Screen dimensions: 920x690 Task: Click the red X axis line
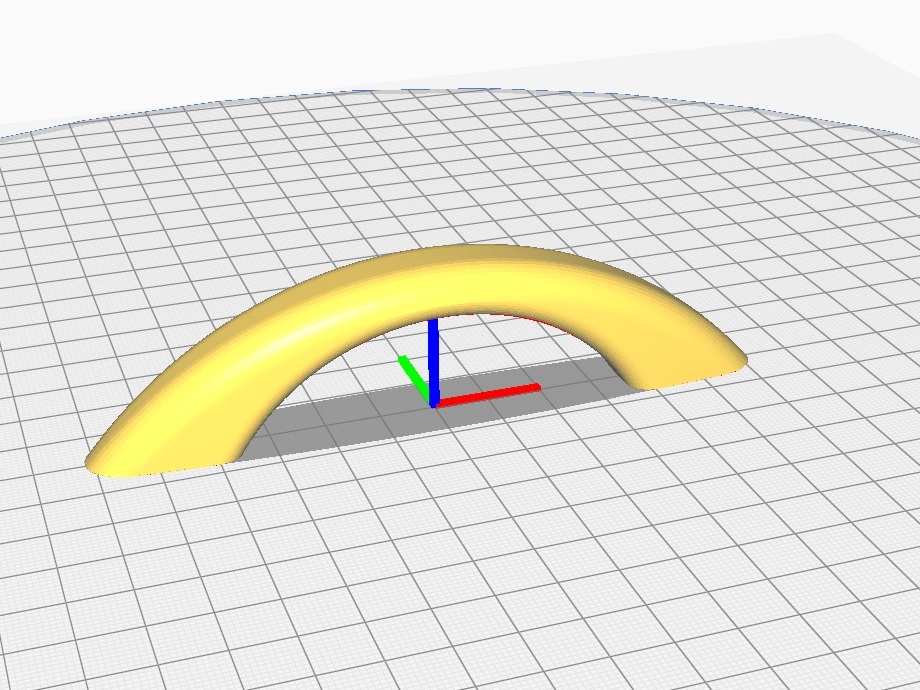(488, 394)
